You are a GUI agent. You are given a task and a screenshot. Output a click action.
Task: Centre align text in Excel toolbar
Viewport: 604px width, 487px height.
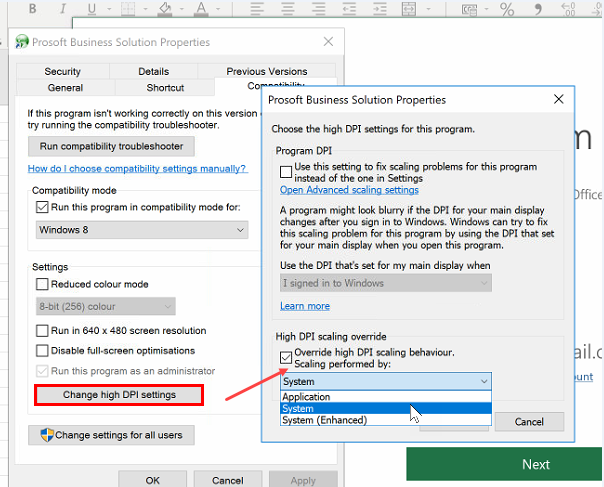click(x=288, y=8)
